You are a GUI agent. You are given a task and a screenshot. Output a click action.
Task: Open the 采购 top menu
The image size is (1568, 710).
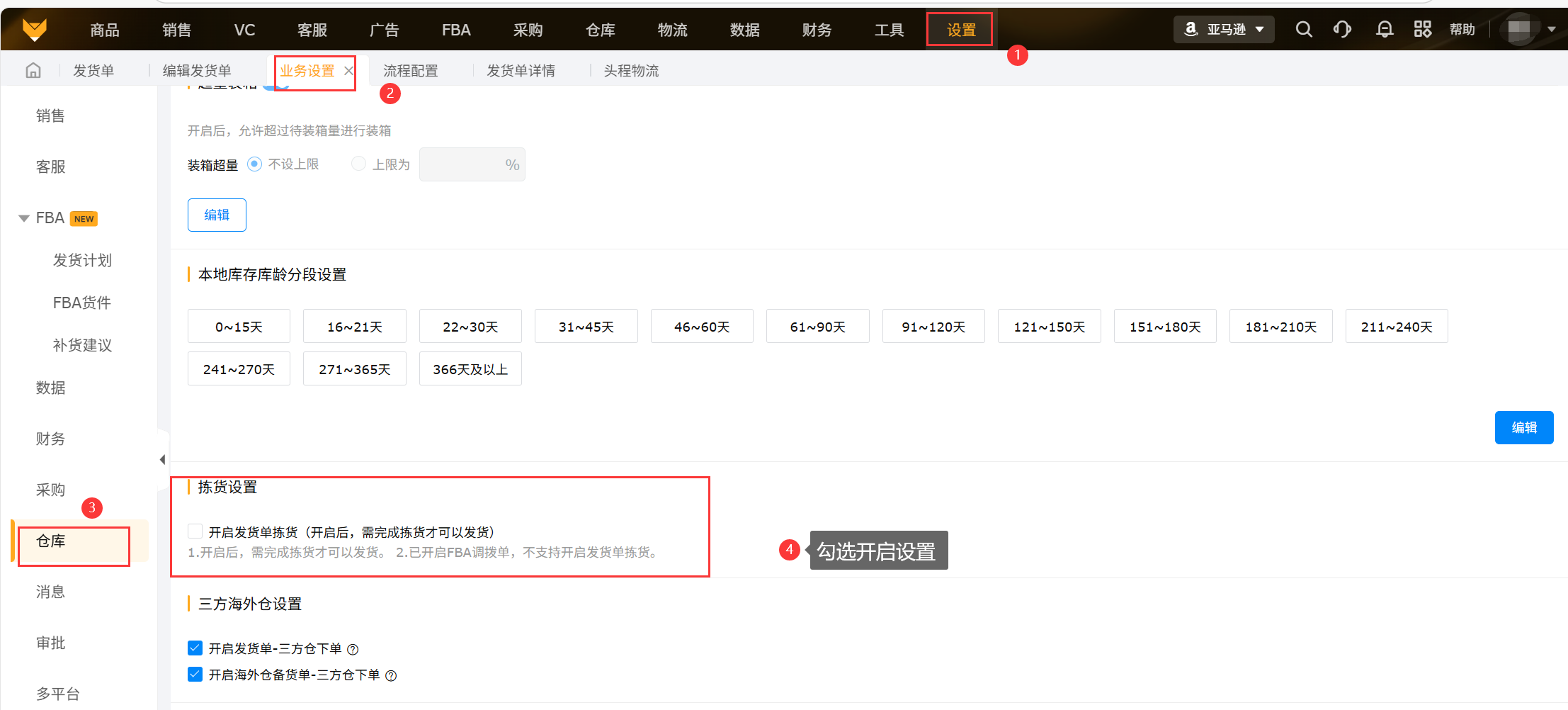pyautogui.click(x=528, y=30)
